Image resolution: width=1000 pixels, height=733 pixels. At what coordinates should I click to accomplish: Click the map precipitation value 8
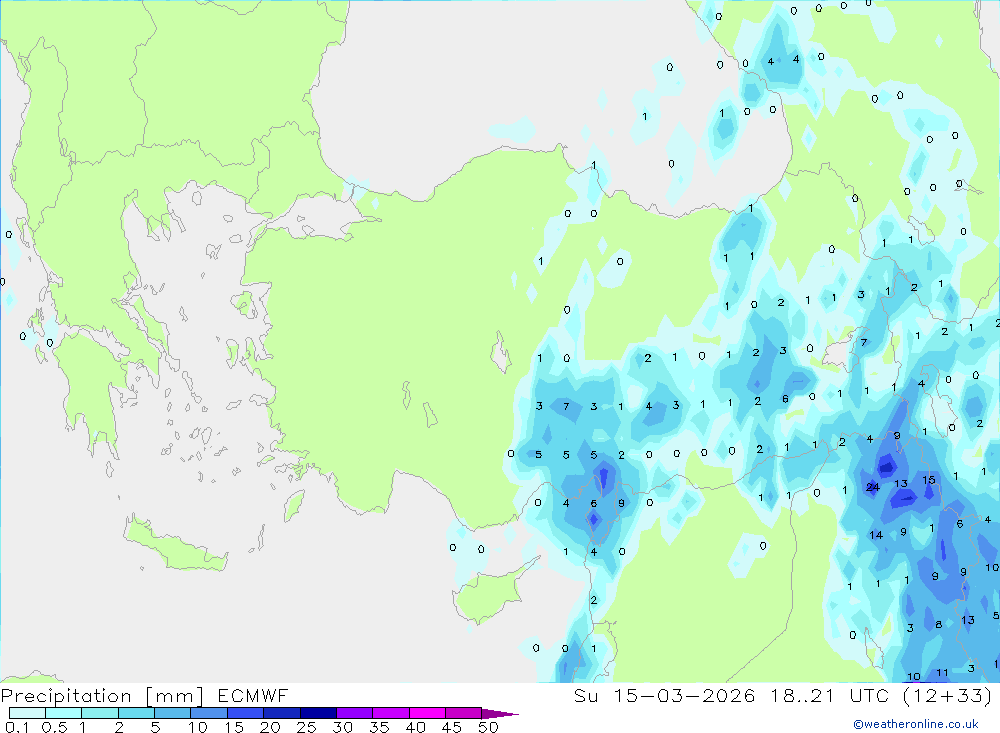[938, 625]
